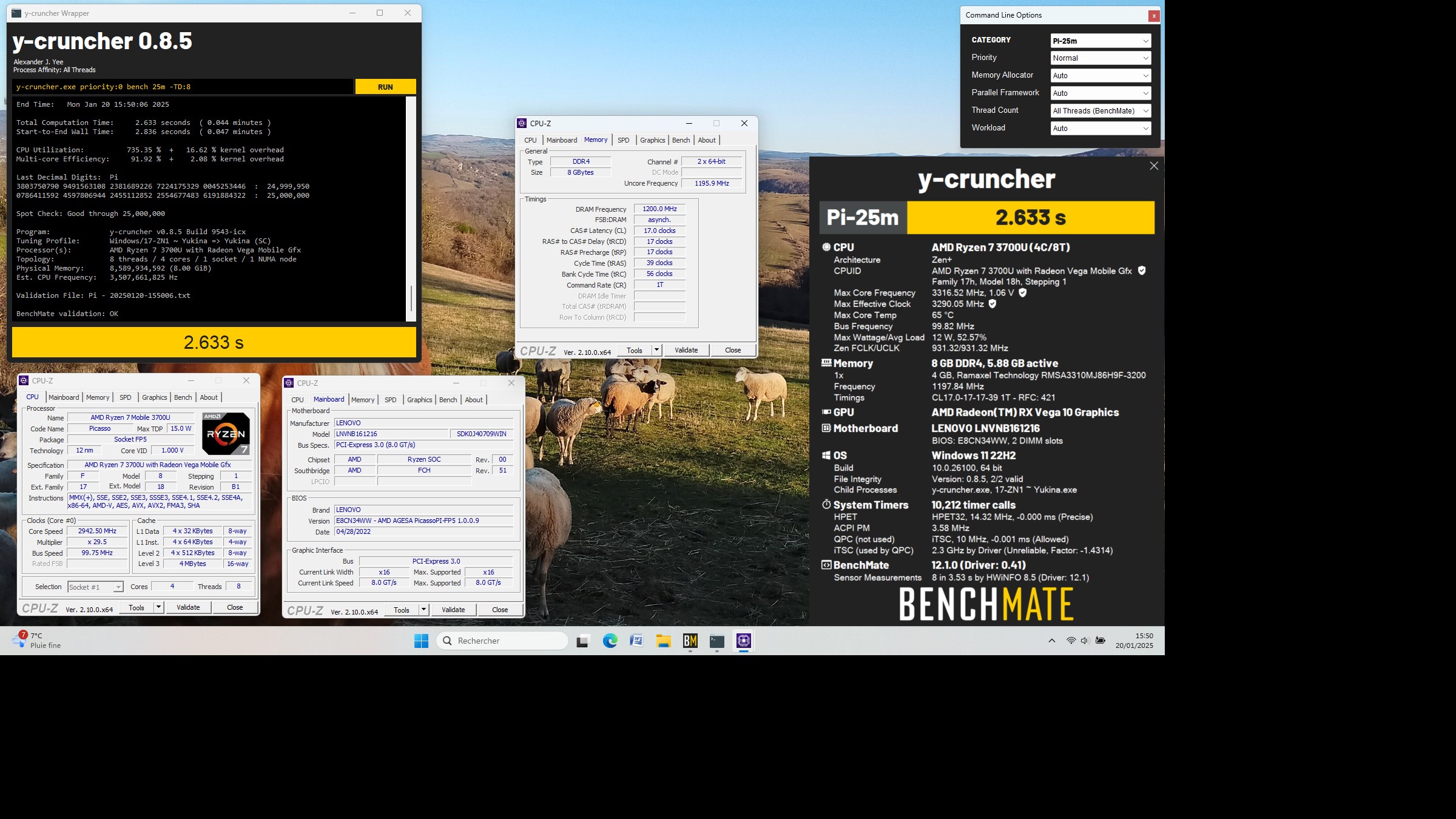Open Graphics tab in CPU-Z Memory window
Image resolution: width=1456 pixels, height=819 pixels.
point(652,140)
